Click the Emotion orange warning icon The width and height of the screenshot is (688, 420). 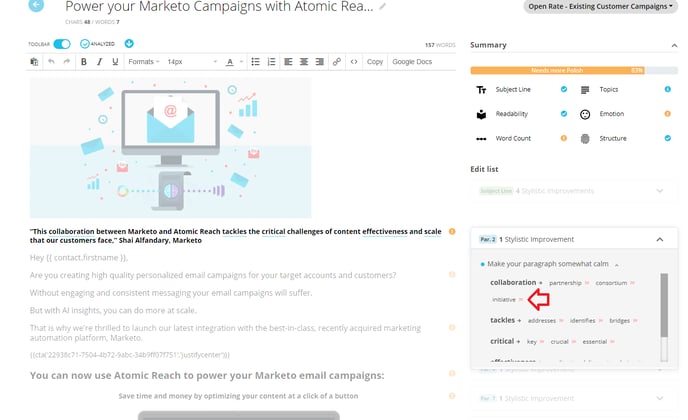tap(667, 114)
